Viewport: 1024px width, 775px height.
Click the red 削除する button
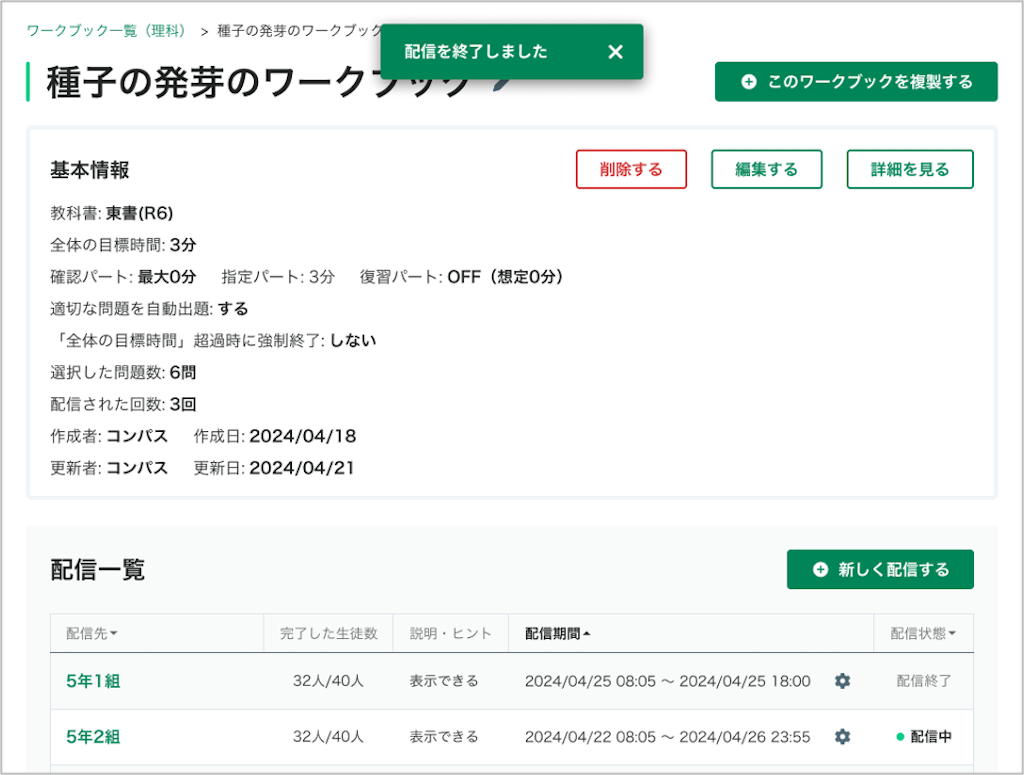tap(631, 169)
